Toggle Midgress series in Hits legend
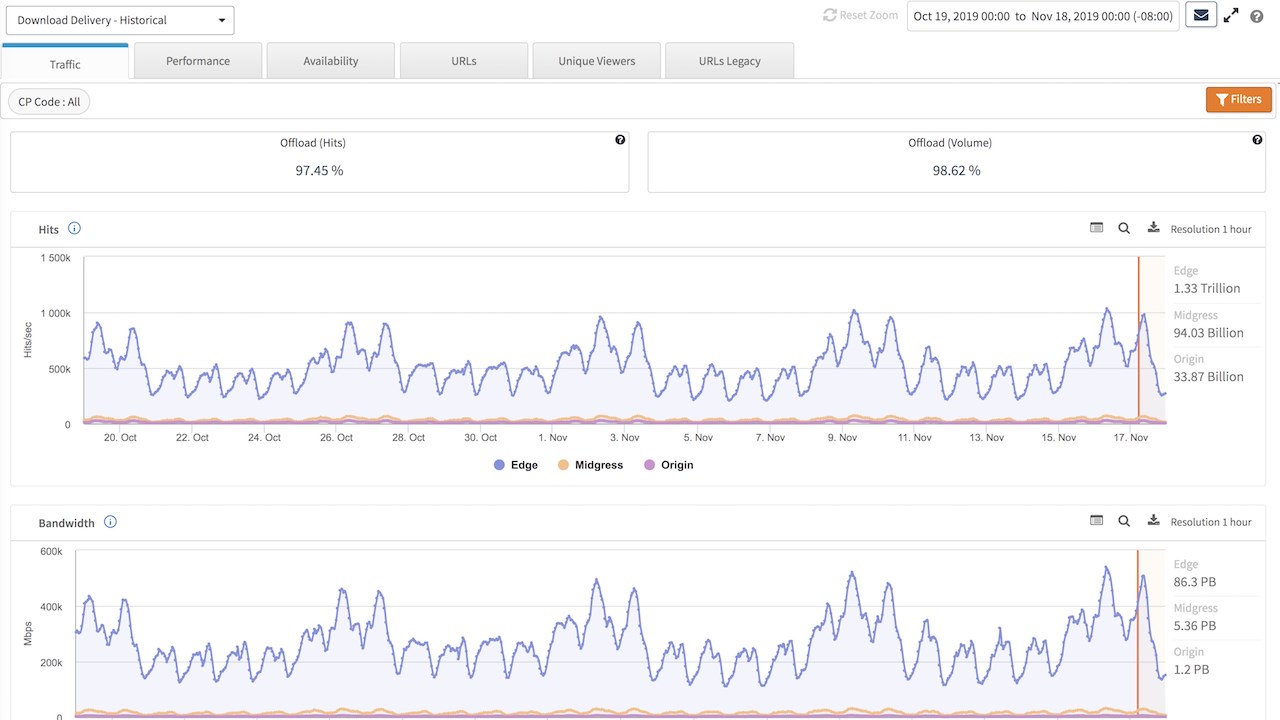The width and height of the screenshot is (1280, 720). click(x=590, y=465)
